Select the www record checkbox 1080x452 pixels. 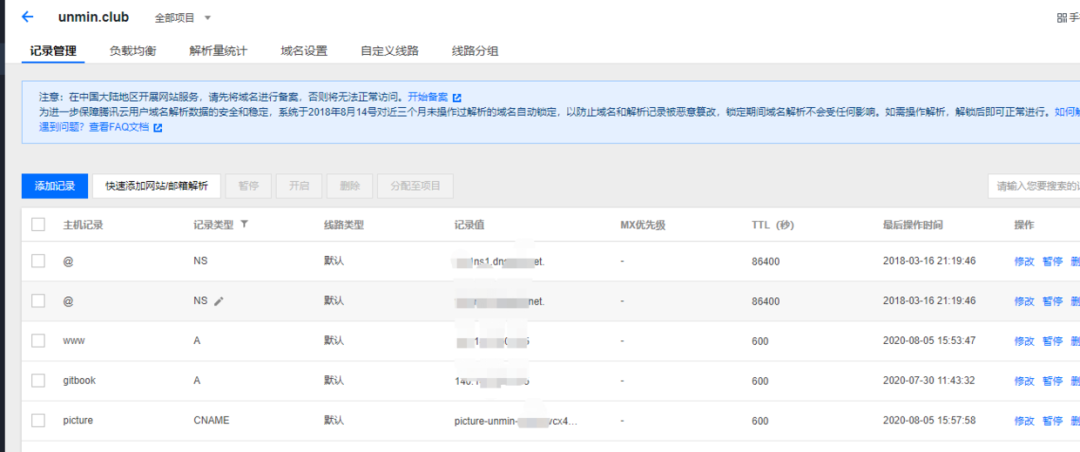click(39, 341)
